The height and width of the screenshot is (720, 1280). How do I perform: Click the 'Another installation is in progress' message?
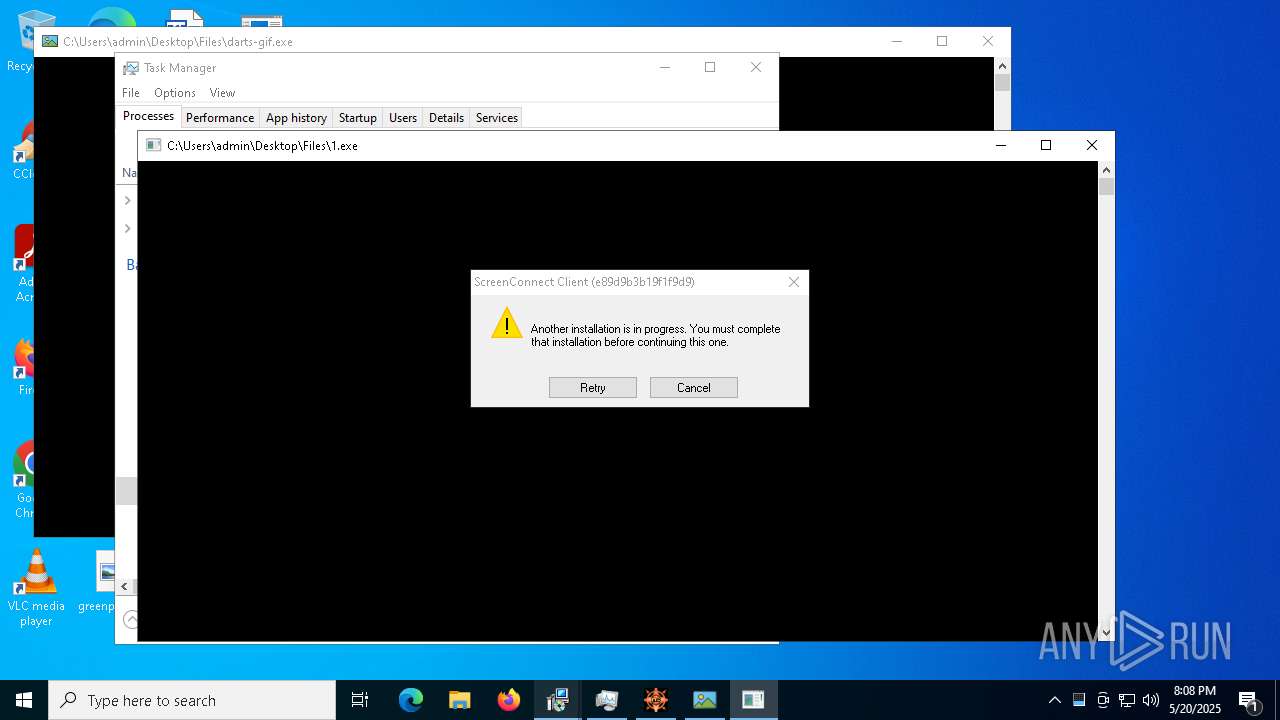click(x=656, y=335)
